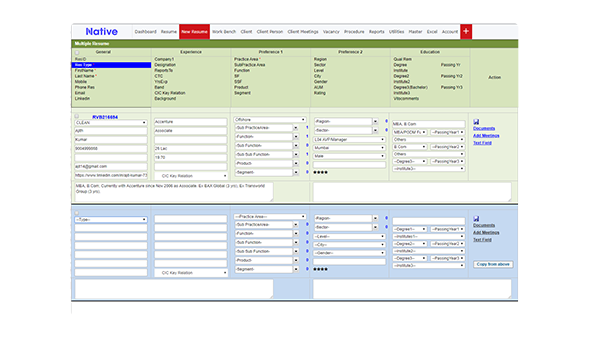This screenshot has width=590, height=360.
Task: Open --Practice Area-- dropdown in blue row
Action: (270, 217)
